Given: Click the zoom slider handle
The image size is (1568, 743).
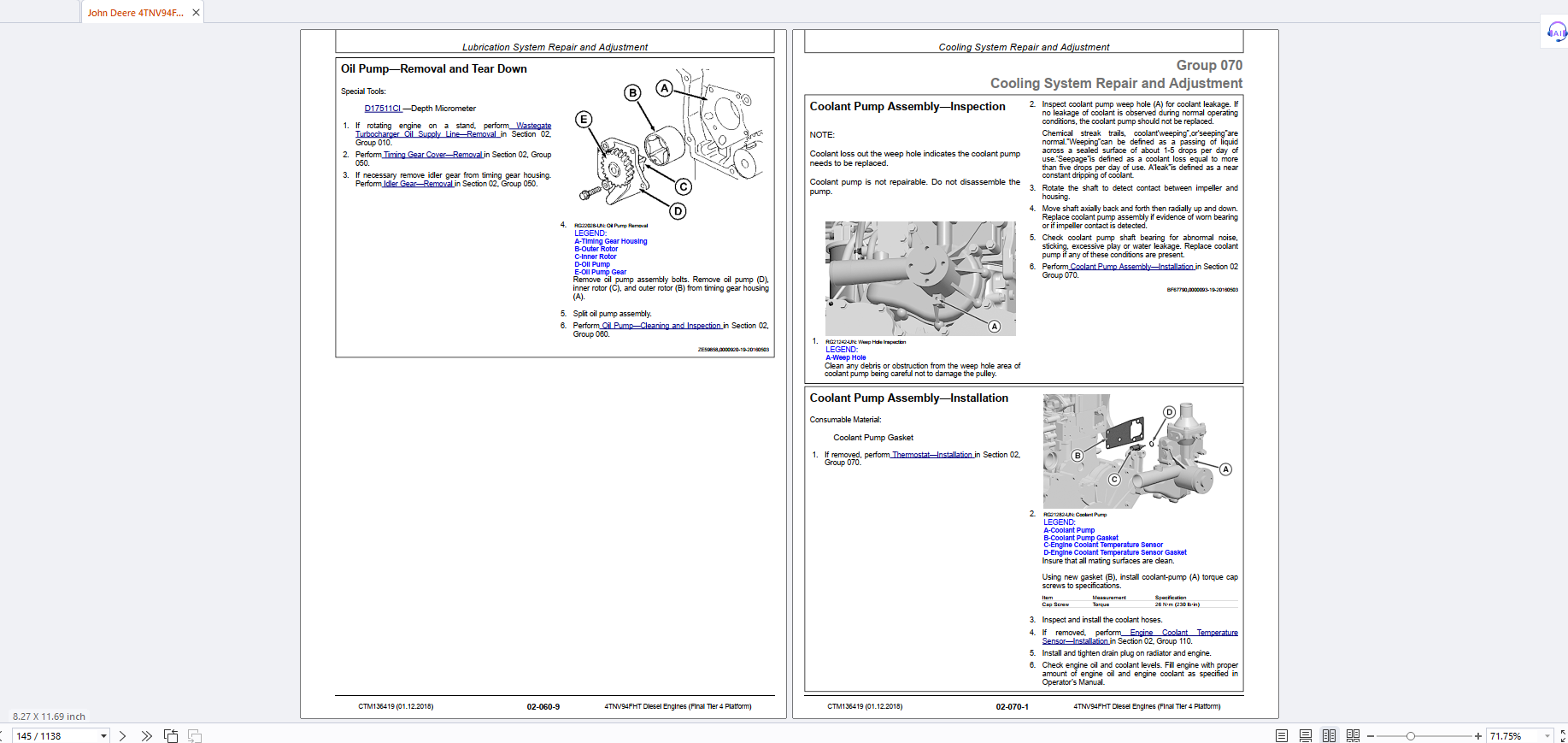Looking at the screenshot, I should tap(1411, 736).
